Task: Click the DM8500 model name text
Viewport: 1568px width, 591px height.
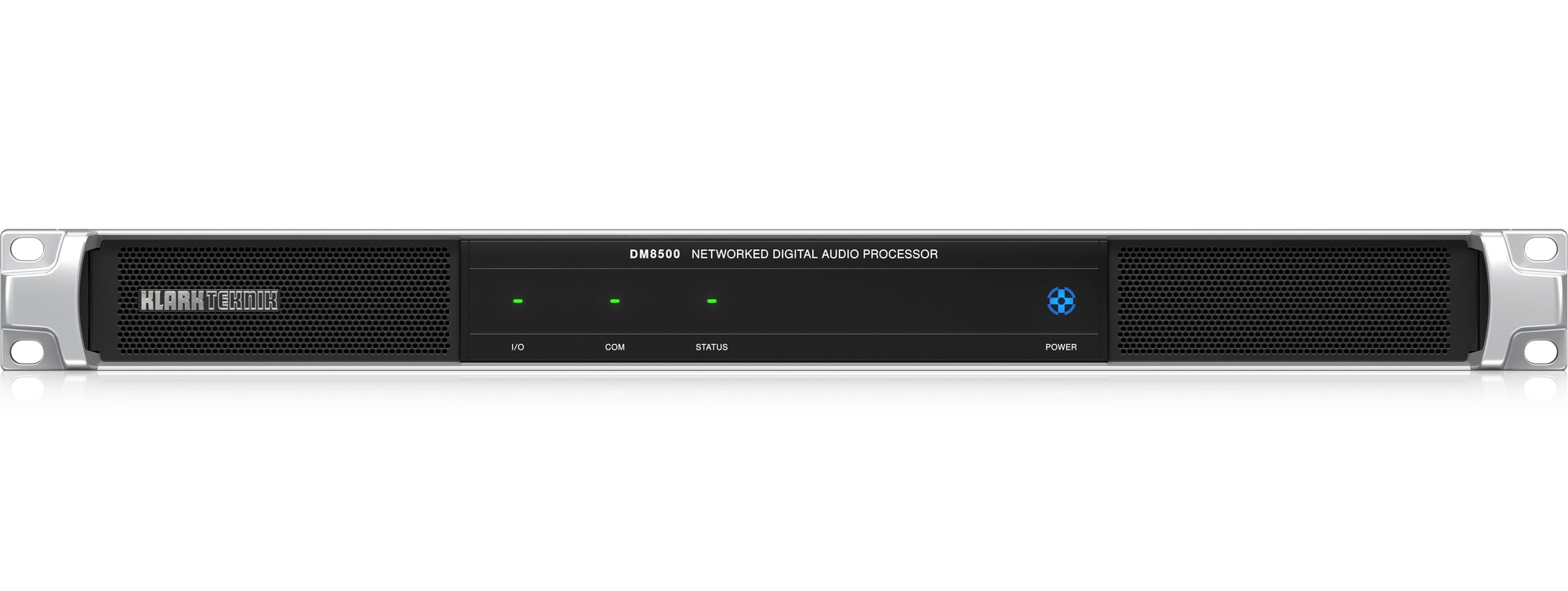Action: tap(655, 254)
